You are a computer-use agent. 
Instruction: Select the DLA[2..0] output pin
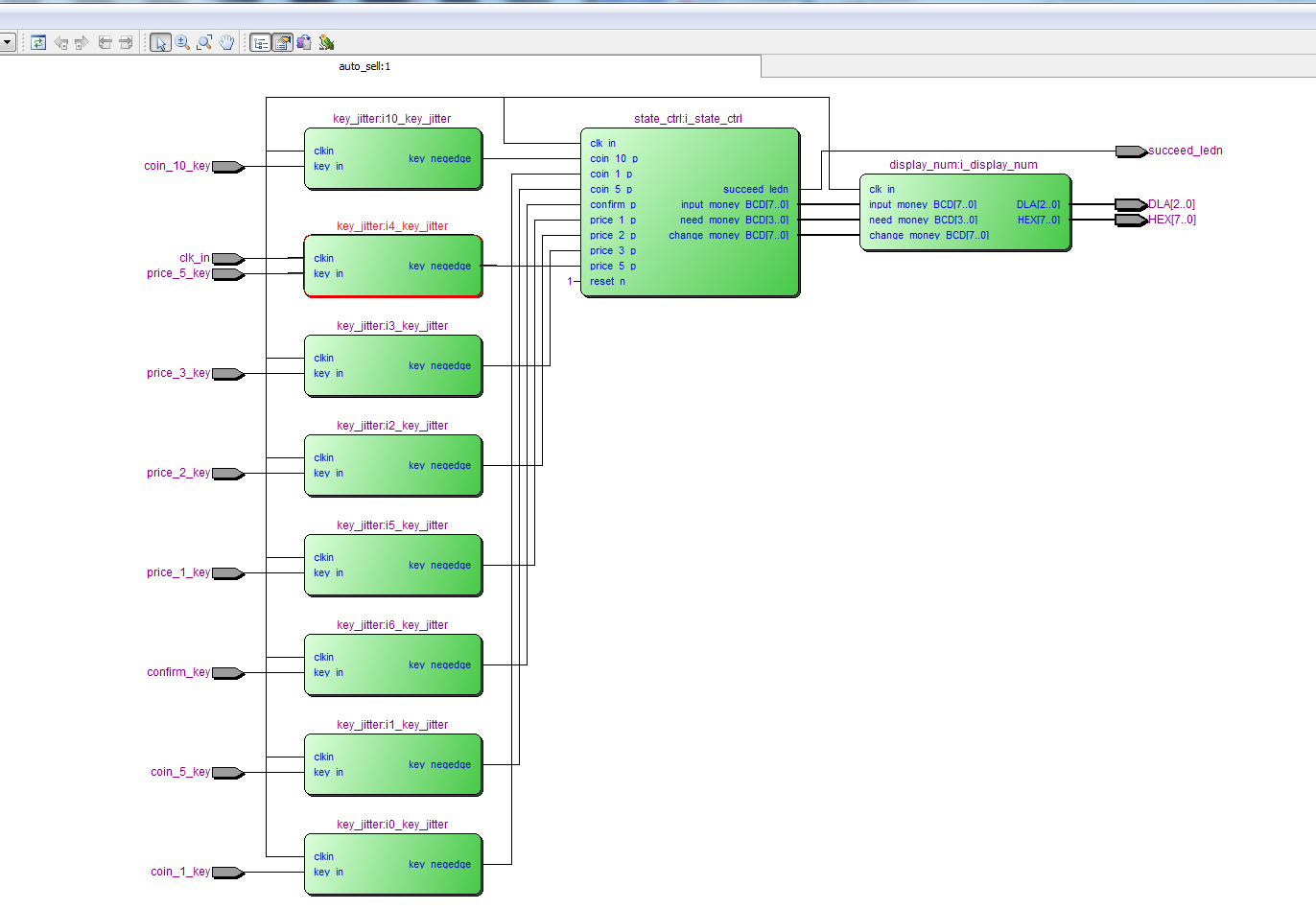point(1132,204)
